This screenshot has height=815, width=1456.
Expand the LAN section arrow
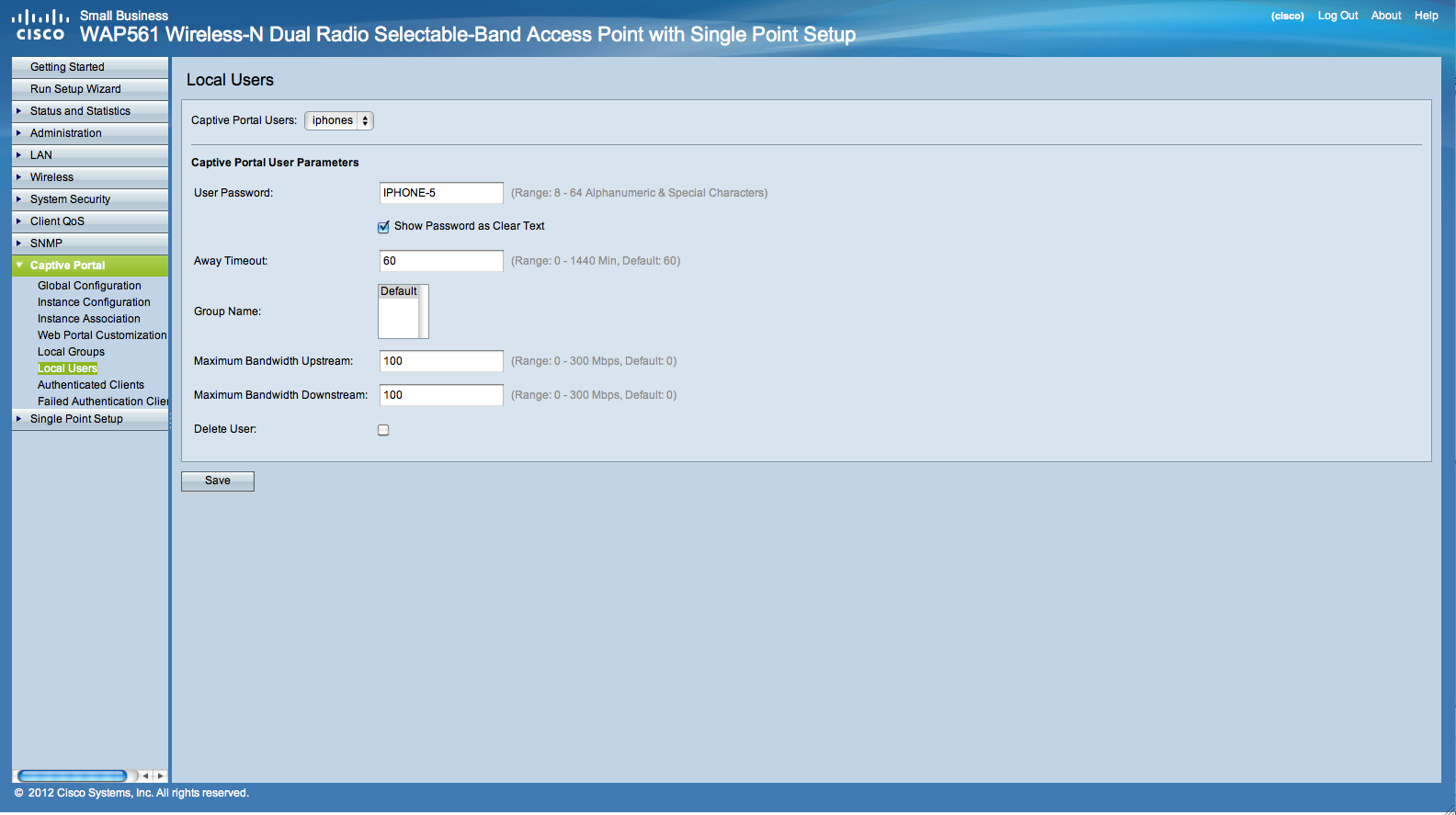tap(18, 155)
